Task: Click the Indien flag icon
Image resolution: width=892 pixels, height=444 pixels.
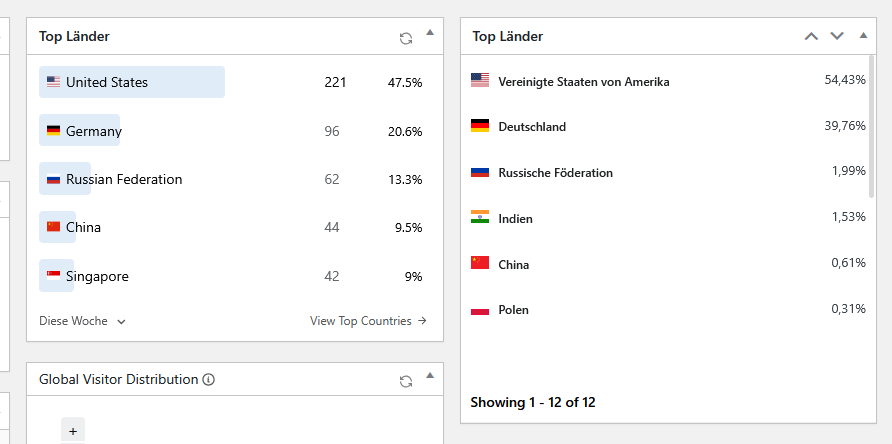Action: pos(480,216)
